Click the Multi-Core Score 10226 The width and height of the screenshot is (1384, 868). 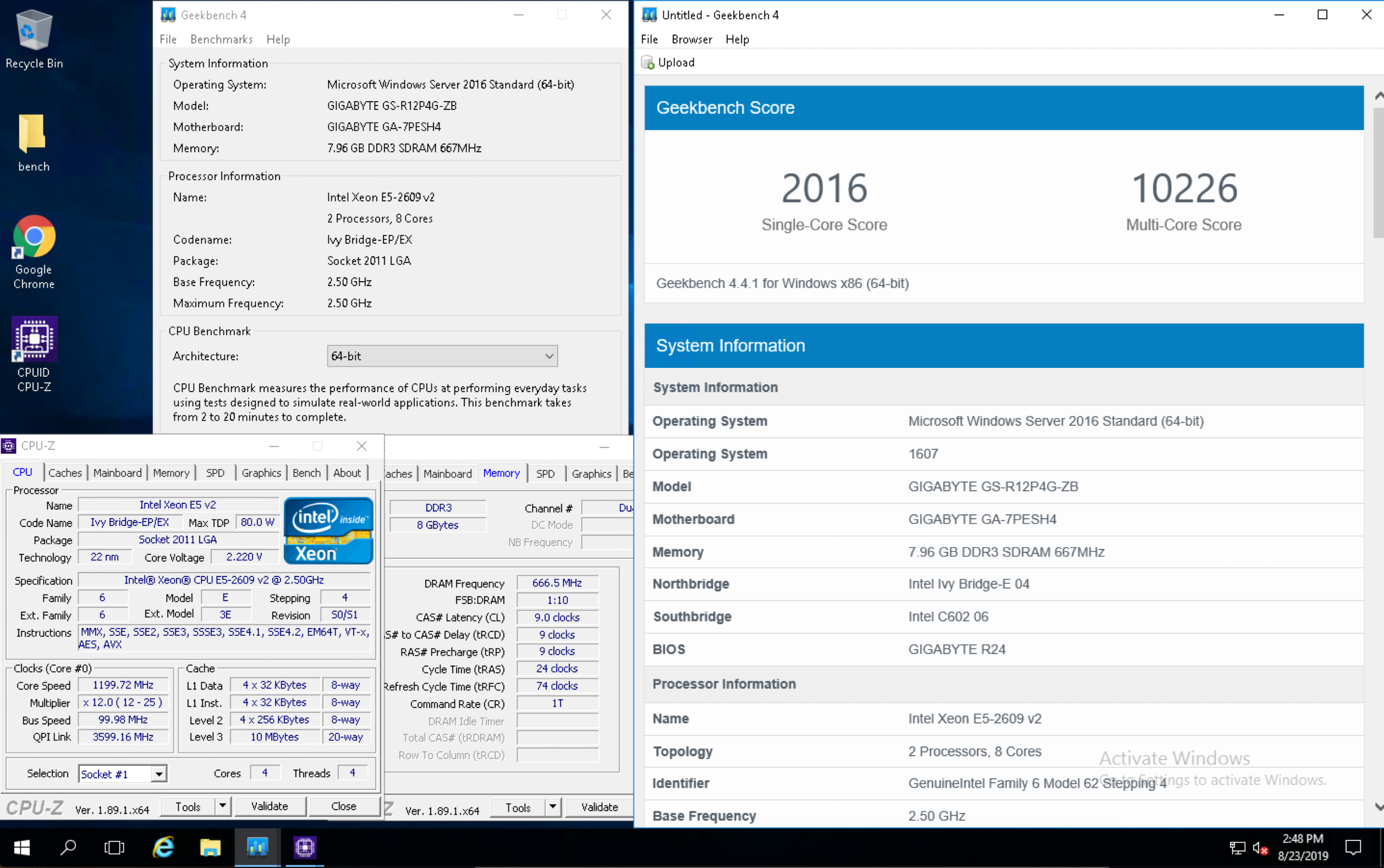point(1184,188)
